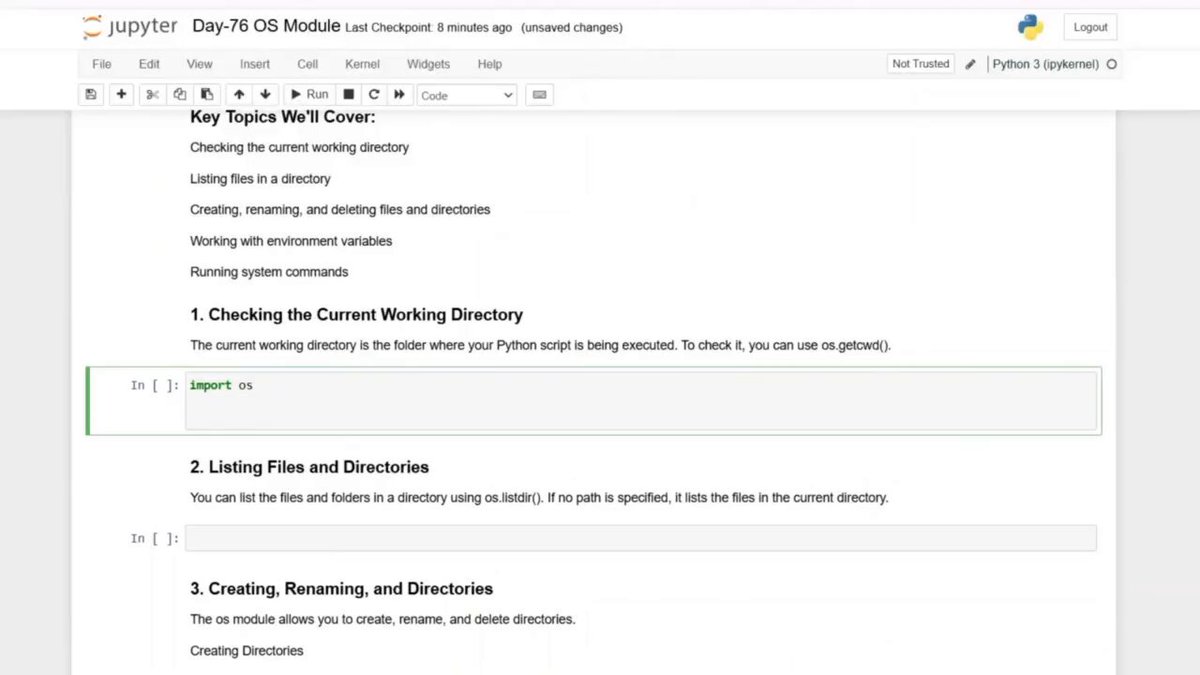Screen dimensions: 1200x675
Task: Save and checkpoint the notebook
Action: point(91,94)
